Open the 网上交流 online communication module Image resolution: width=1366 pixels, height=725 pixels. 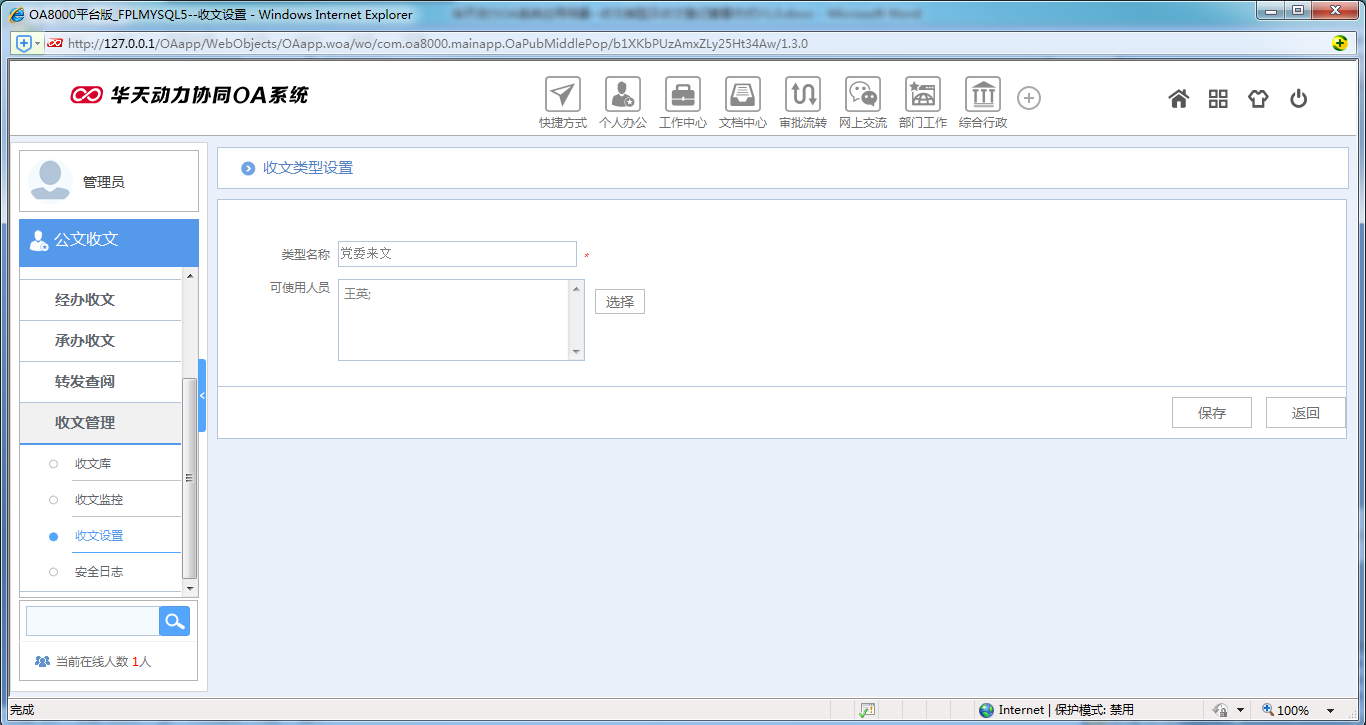[x=862, y=98]
